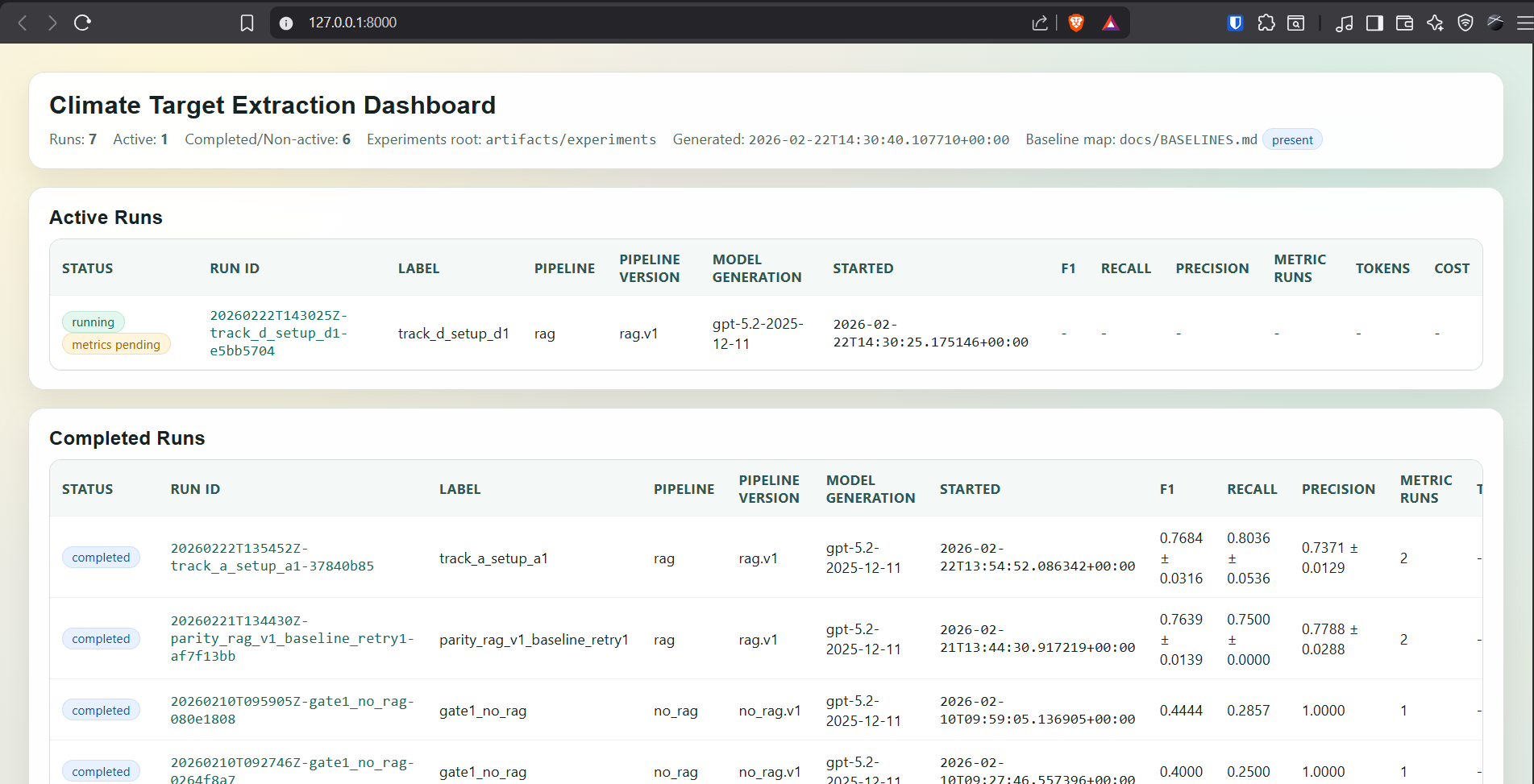Click the bookmark icon beside the address bar
Viewport: 1534px width, 784px height.
click(247, 23)
